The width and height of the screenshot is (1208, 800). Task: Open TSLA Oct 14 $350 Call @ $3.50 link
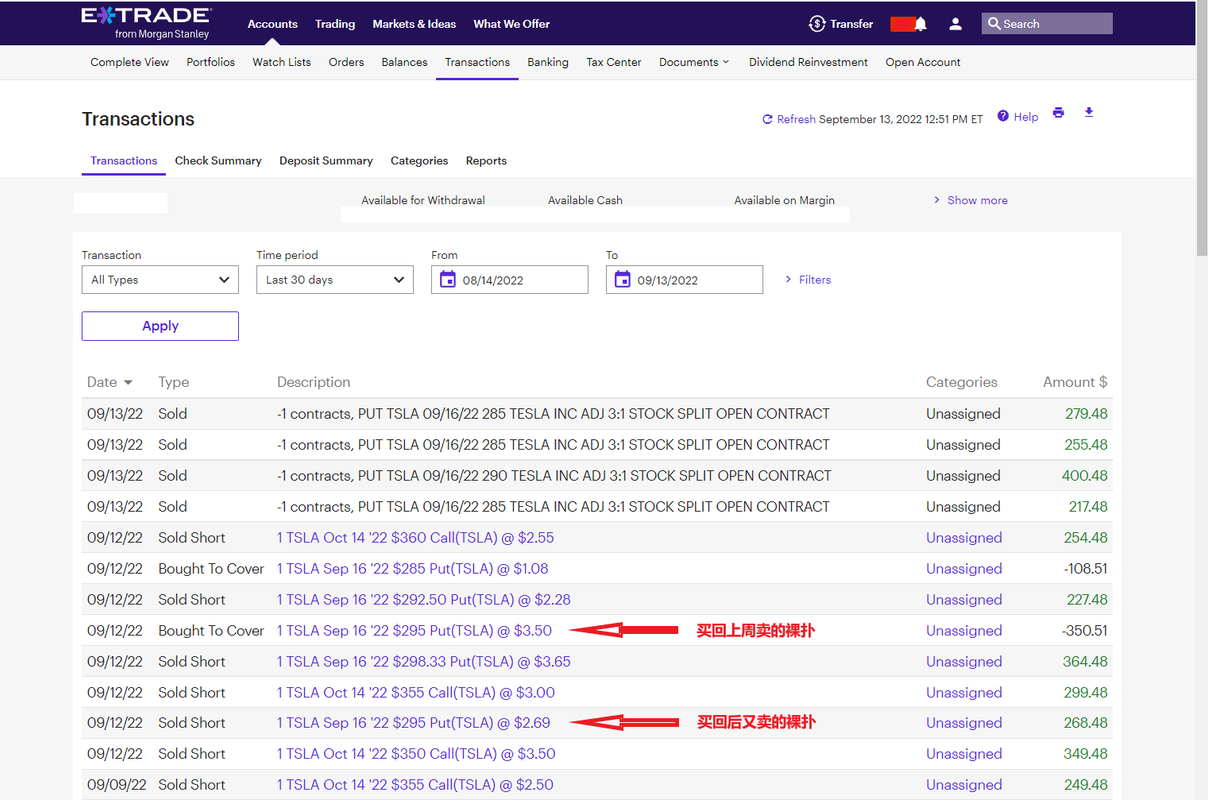[x=416, y=754]
